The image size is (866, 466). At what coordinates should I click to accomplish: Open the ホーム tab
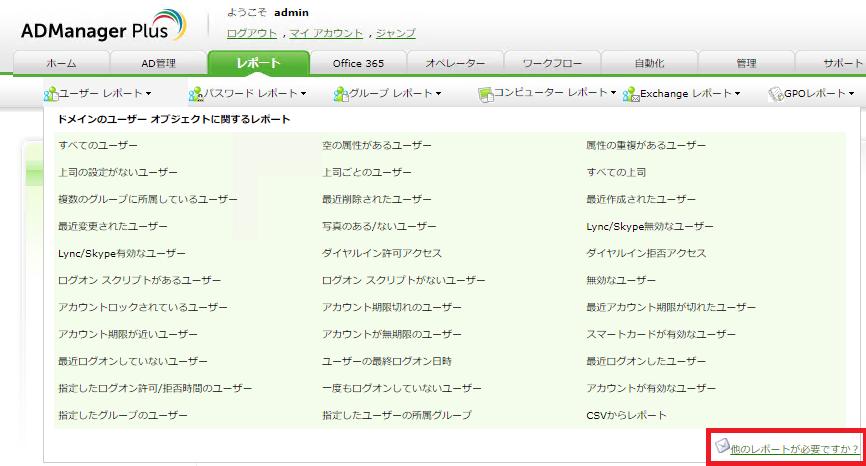coord(61,63)
